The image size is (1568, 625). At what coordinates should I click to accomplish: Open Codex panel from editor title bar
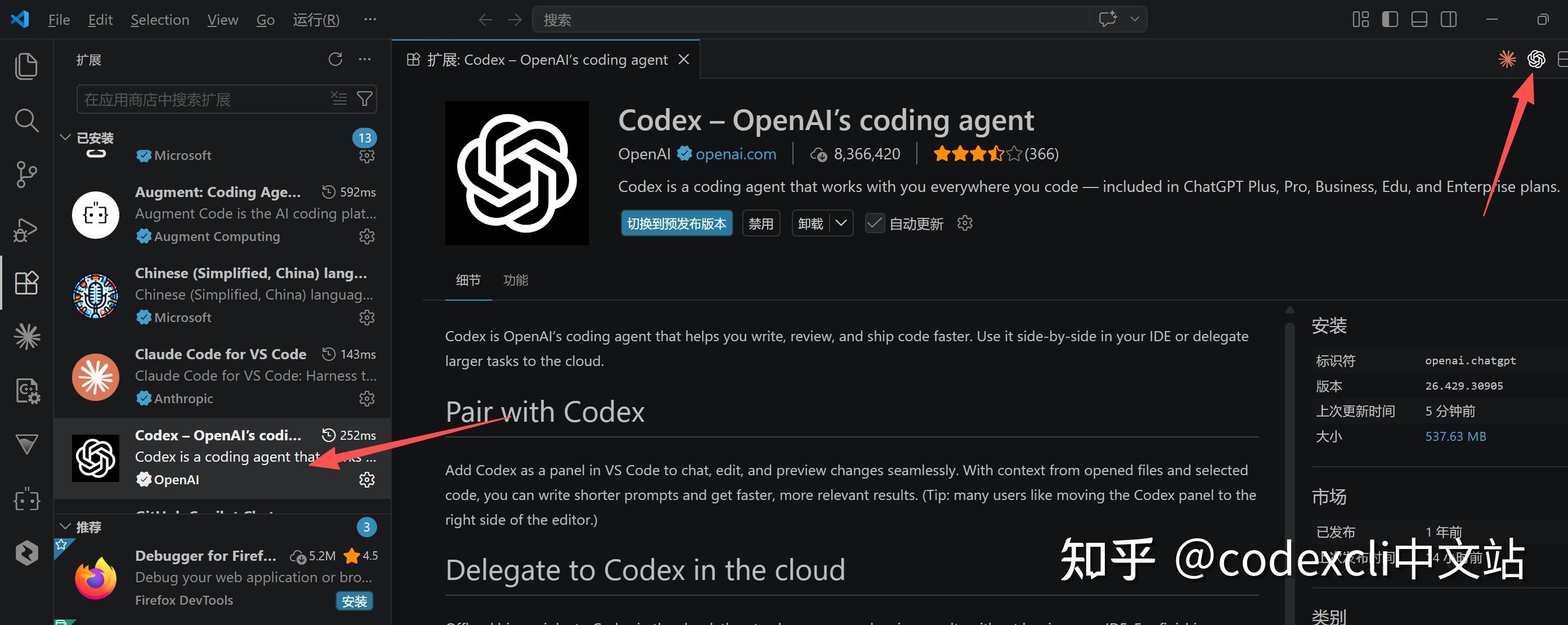(x=1536, y=59)
